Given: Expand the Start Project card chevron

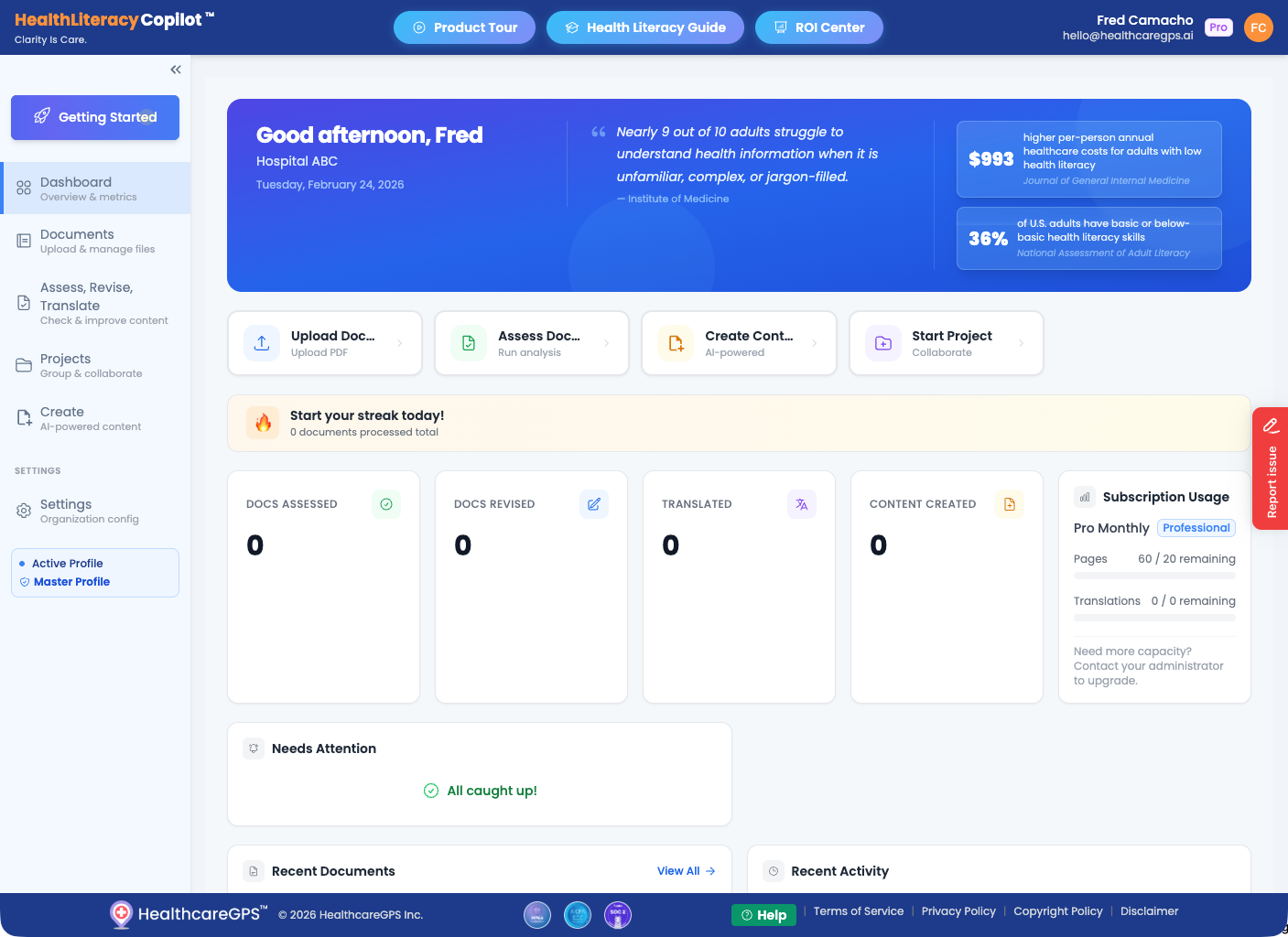Looking at the screenshot, I should click(x=1022, y=343).
